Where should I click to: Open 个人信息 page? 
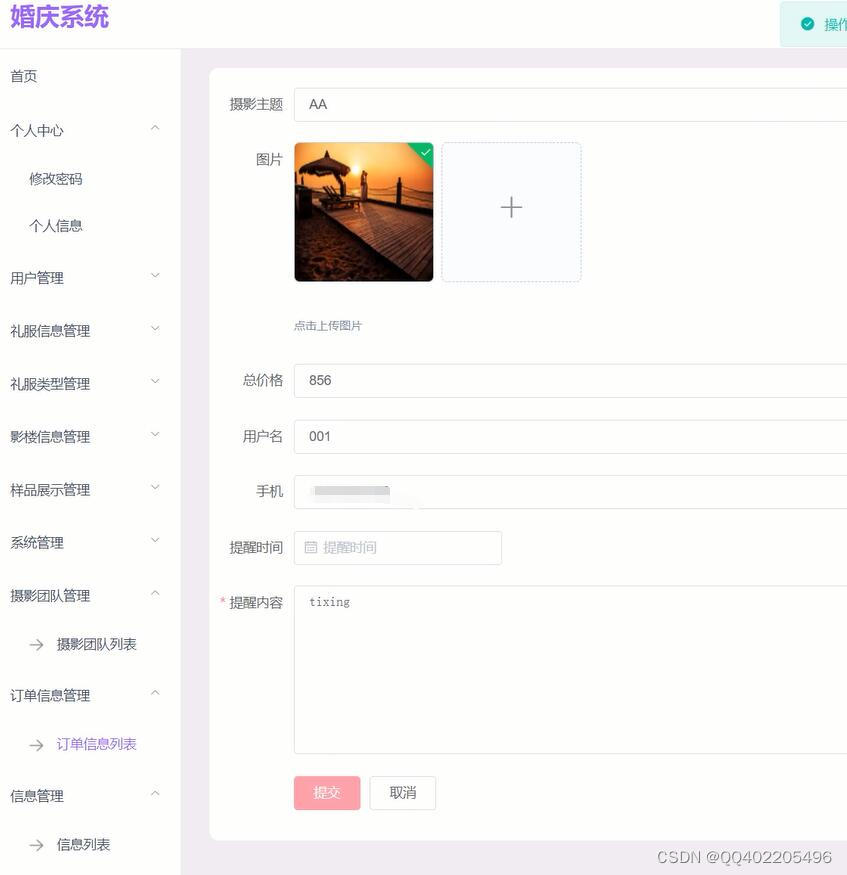point(56,226)
